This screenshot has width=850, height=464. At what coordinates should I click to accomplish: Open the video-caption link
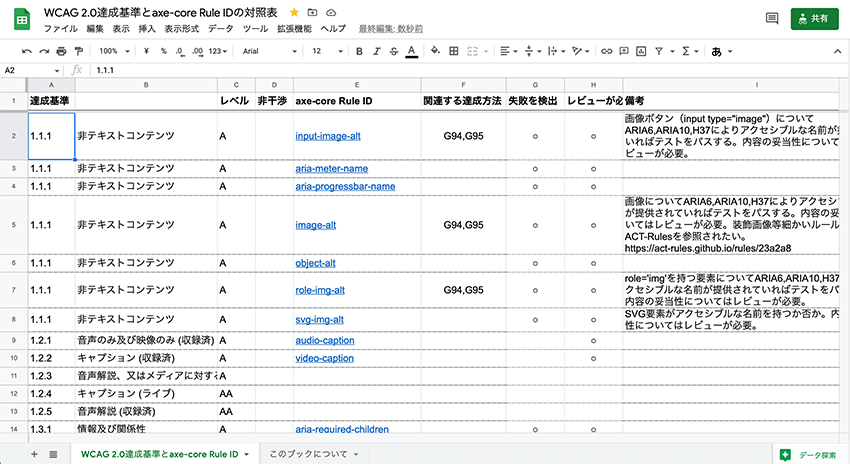324,358
